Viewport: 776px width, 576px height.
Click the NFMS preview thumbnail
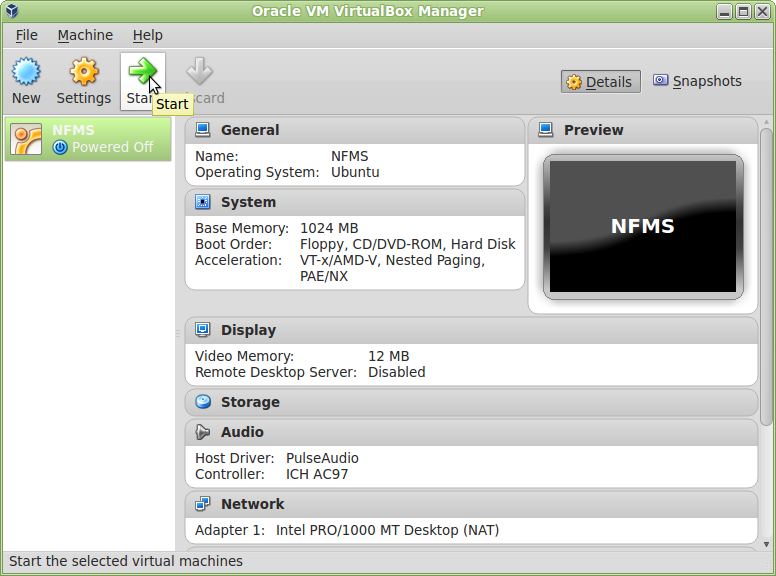(x=643, y=227)
